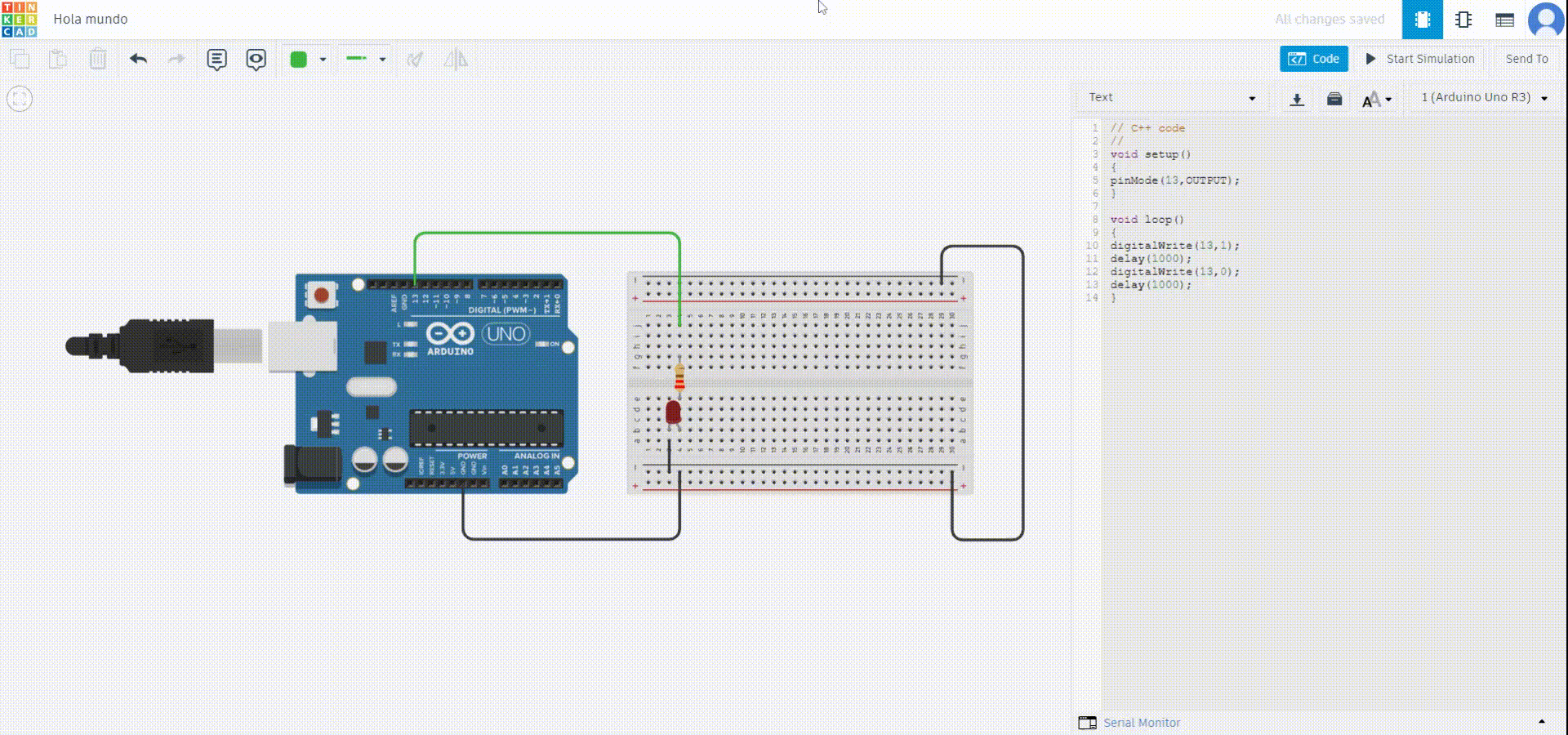Download the code
This screenshot has width=1568, height=735.
(1297, 99)
